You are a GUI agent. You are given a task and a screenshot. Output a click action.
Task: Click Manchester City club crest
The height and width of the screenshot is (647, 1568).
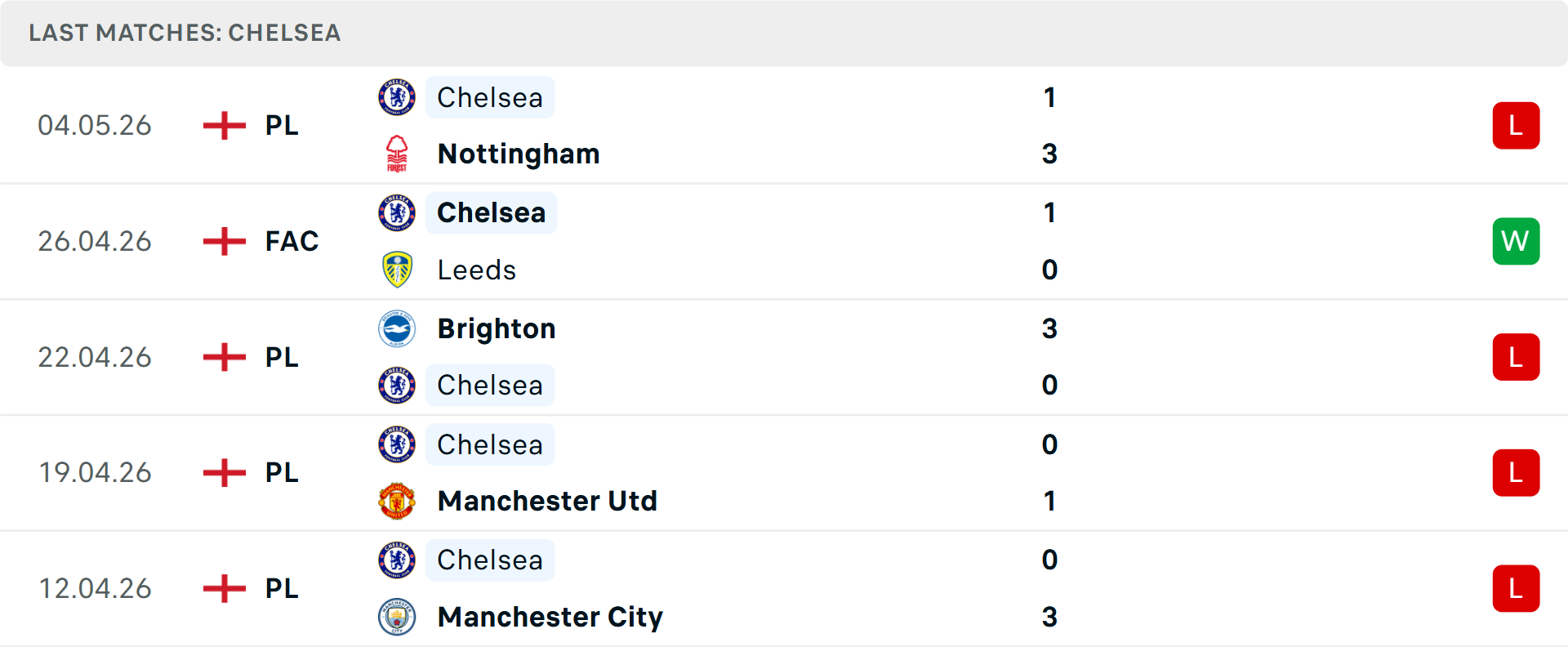coord(397,617)
